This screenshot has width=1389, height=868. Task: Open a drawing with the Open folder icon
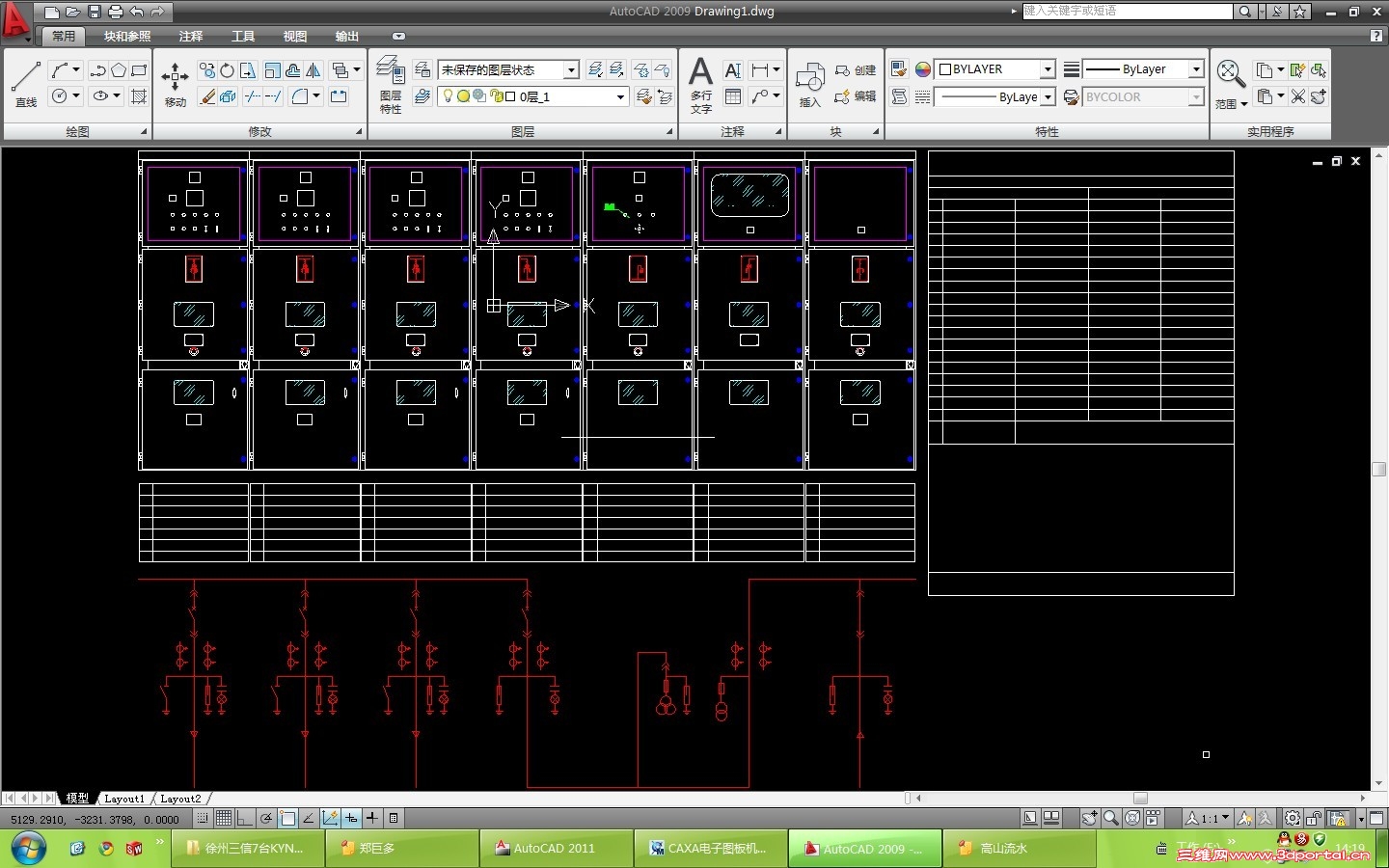click(73, 12)
